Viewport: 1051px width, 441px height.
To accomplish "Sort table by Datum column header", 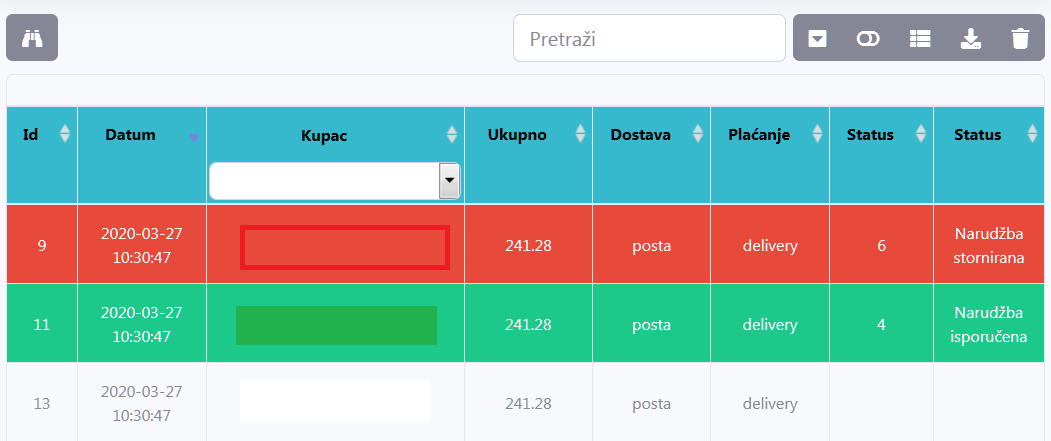I will point(131,135).
